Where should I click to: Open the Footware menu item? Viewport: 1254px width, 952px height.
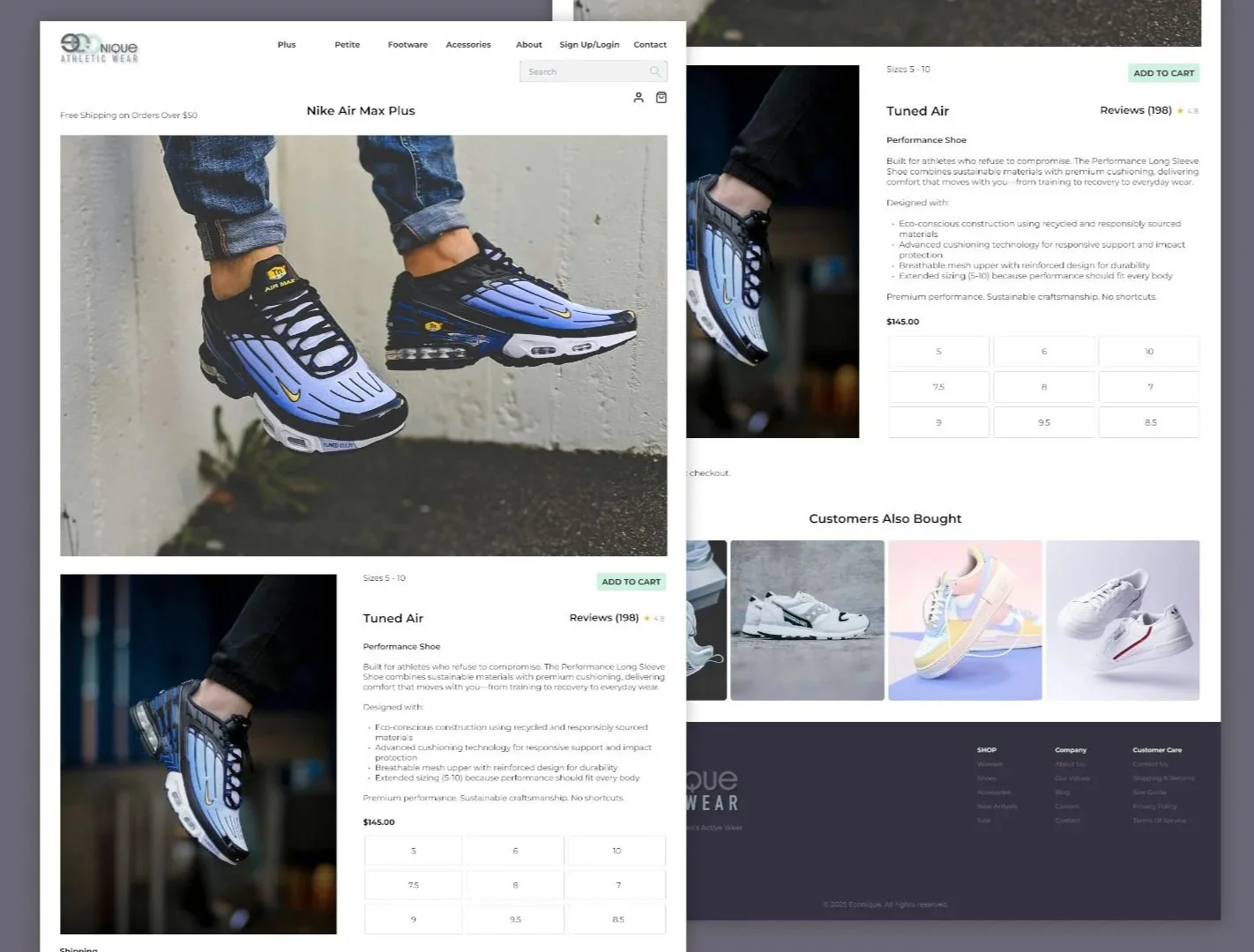(x=407, y=44)
